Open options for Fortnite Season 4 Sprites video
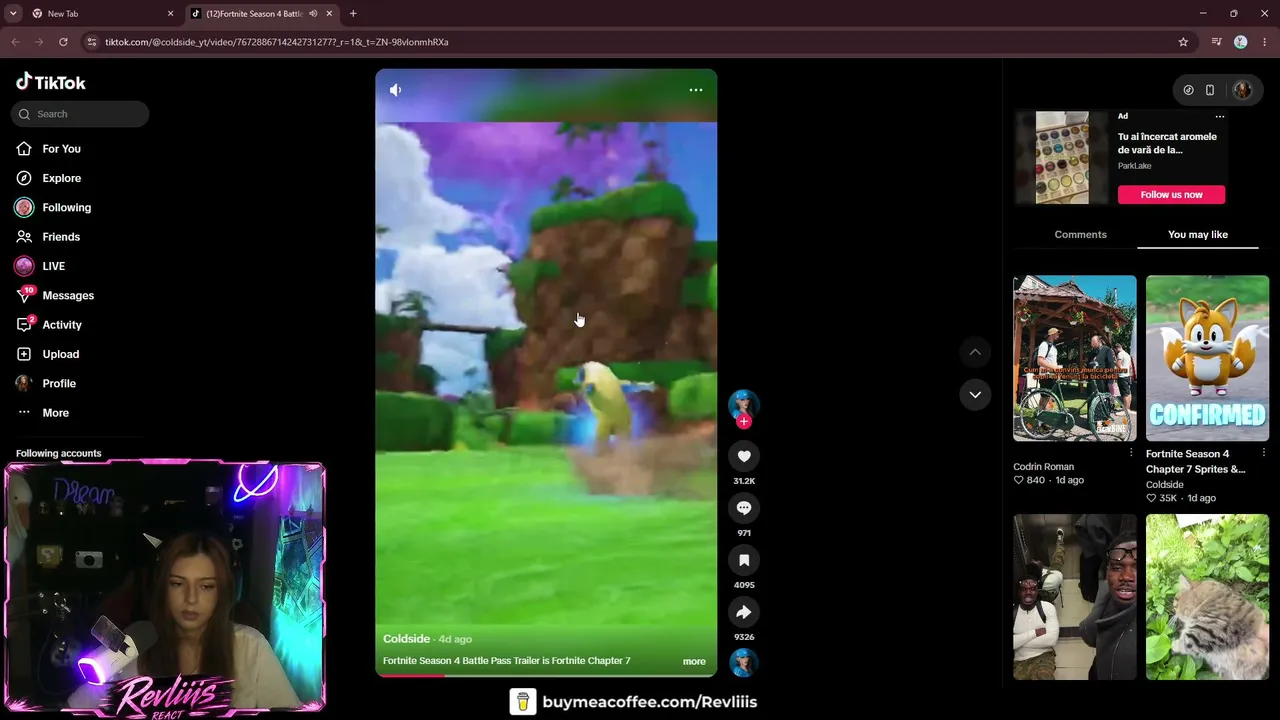Viewport: 1280px width, 720px height. click(x=1264, y=453)
